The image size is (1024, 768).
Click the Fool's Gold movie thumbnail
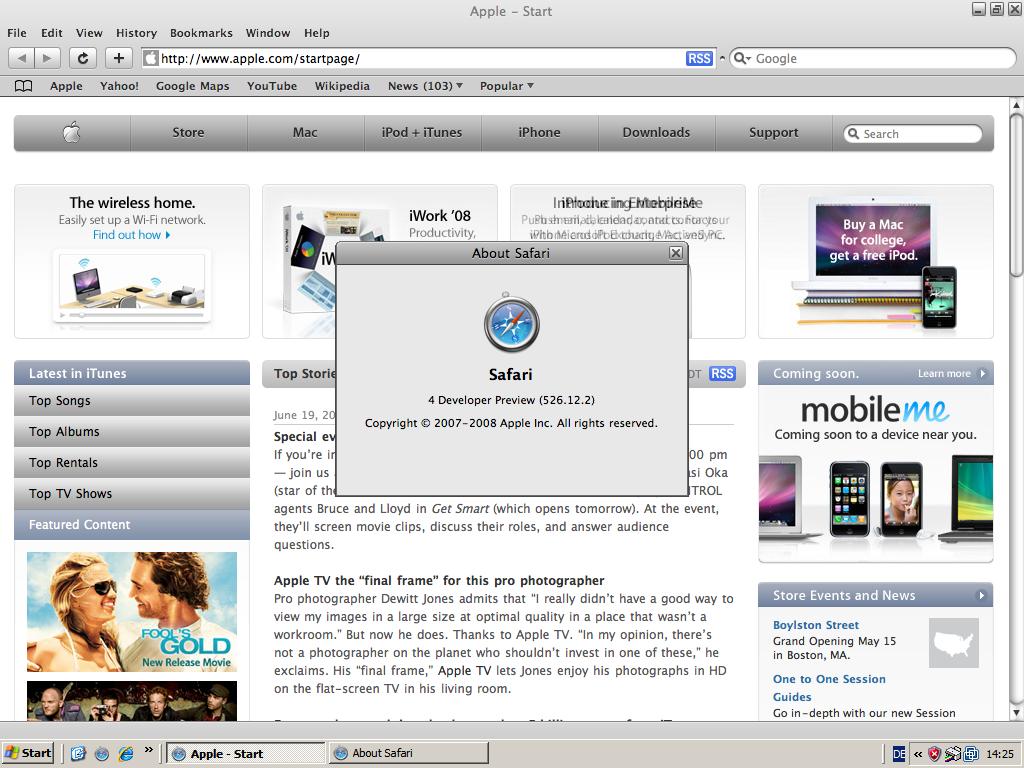click(x=132, y=612)
